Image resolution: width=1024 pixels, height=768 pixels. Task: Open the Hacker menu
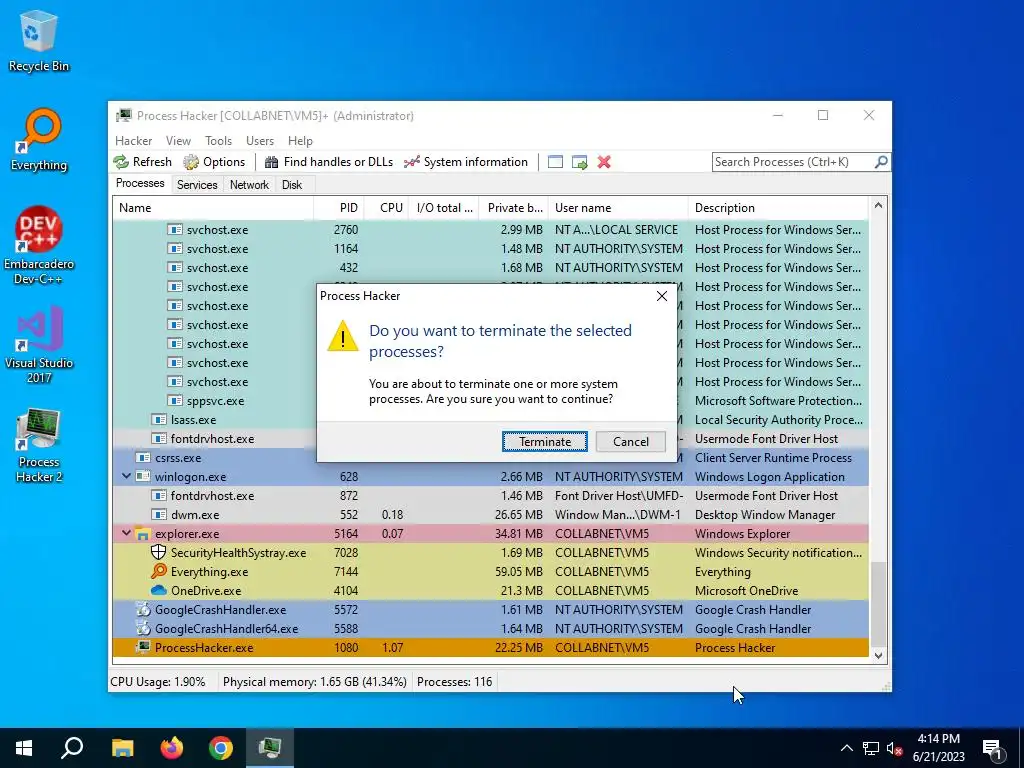tap(133, 141)
